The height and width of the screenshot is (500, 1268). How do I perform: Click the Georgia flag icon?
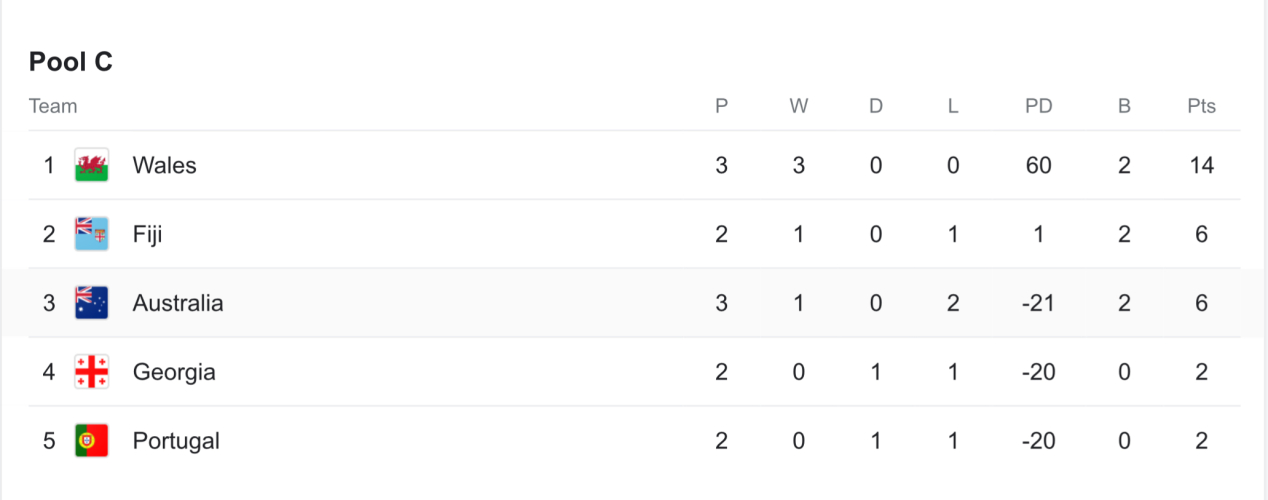click(92, 372)
